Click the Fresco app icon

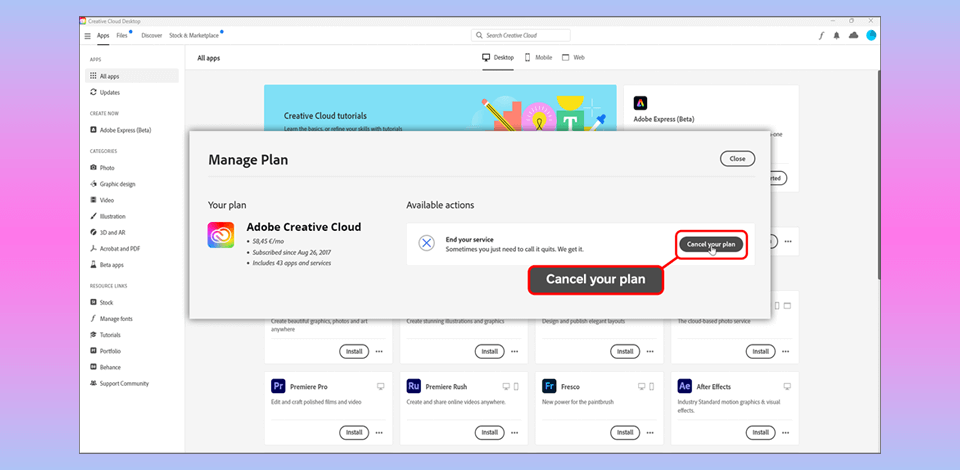[x=549, y=386]
